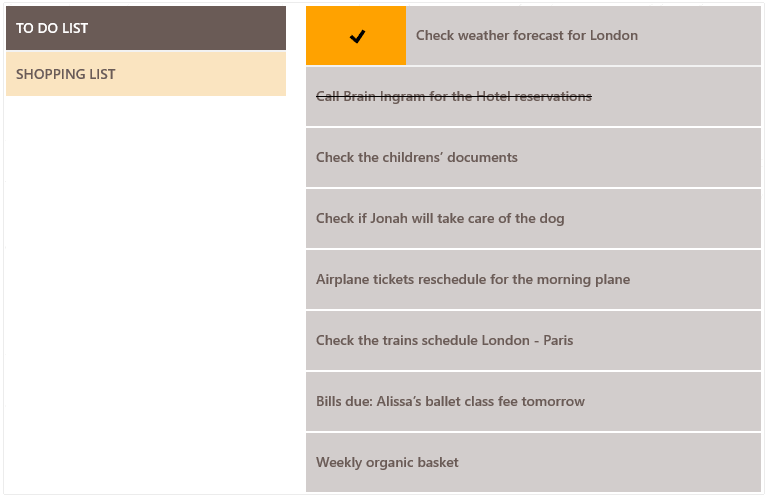Click the word 'London' in the weather task
This screenshot has width=770, height=502.
pyautogui.click(x=613, y=36)
